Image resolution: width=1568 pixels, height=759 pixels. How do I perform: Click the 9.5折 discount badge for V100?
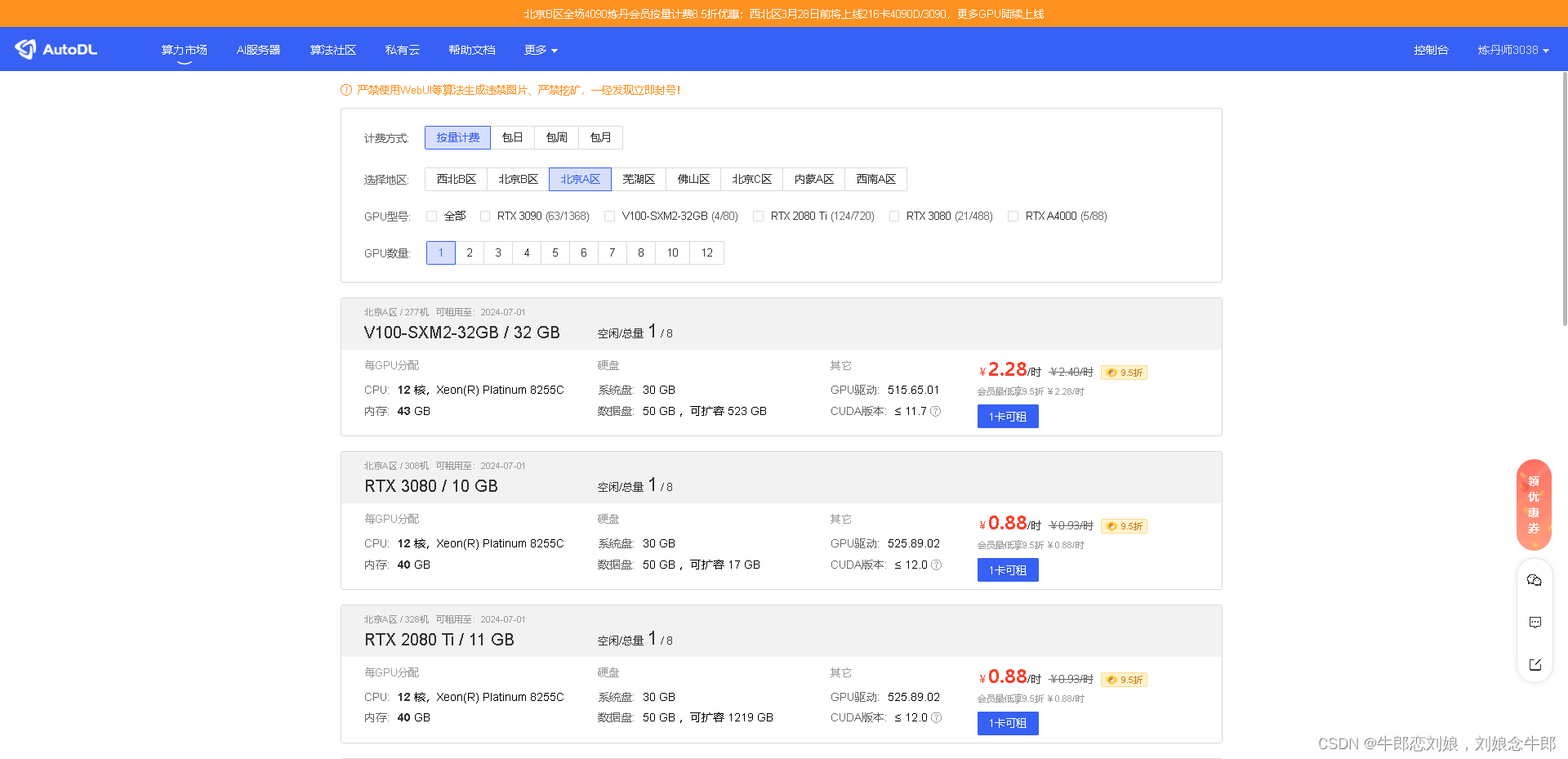coord(1124,373)
